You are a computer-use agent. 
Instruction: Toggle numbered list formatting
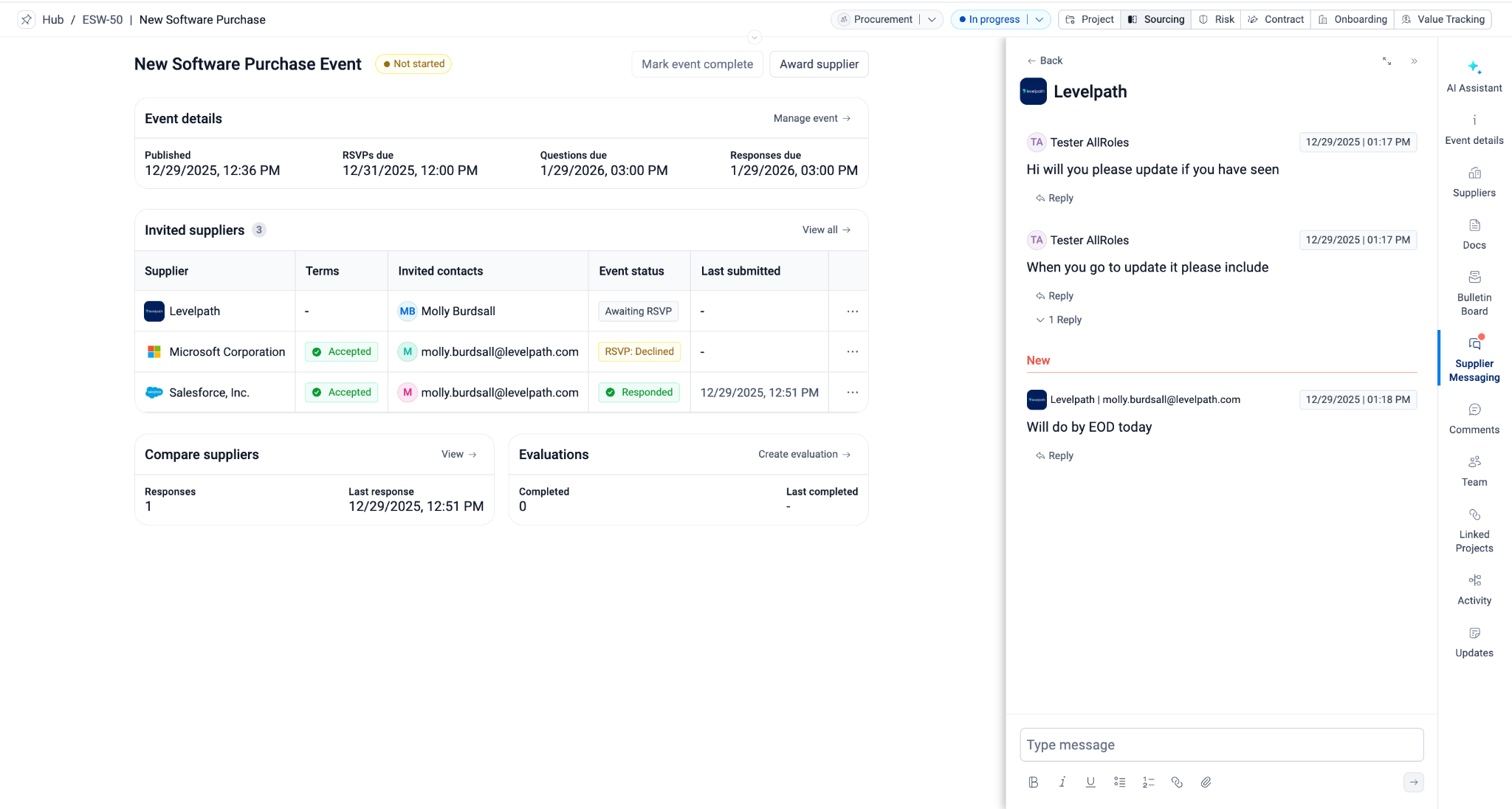pos(1148,782)
